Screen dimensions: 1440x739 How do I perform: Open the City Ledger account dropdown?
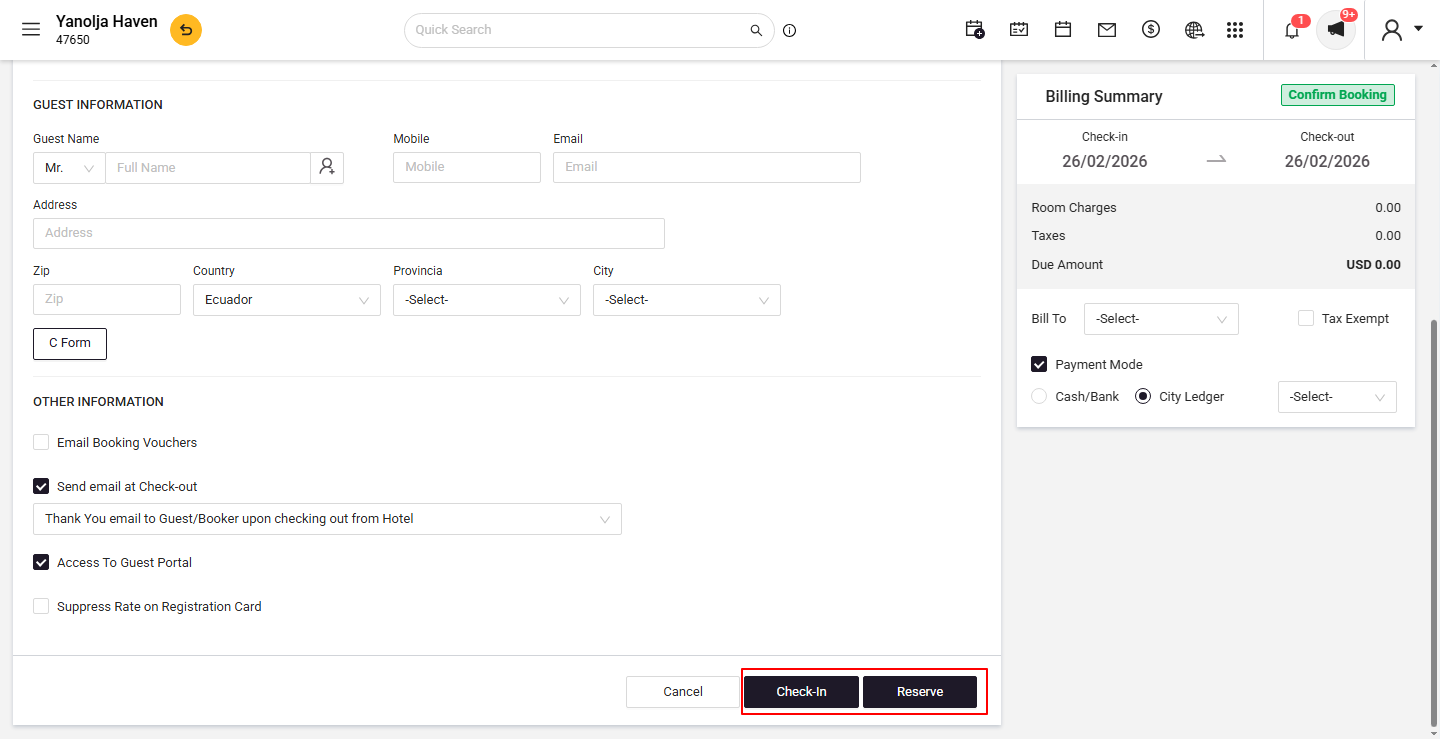click(x=1337, y=397)
